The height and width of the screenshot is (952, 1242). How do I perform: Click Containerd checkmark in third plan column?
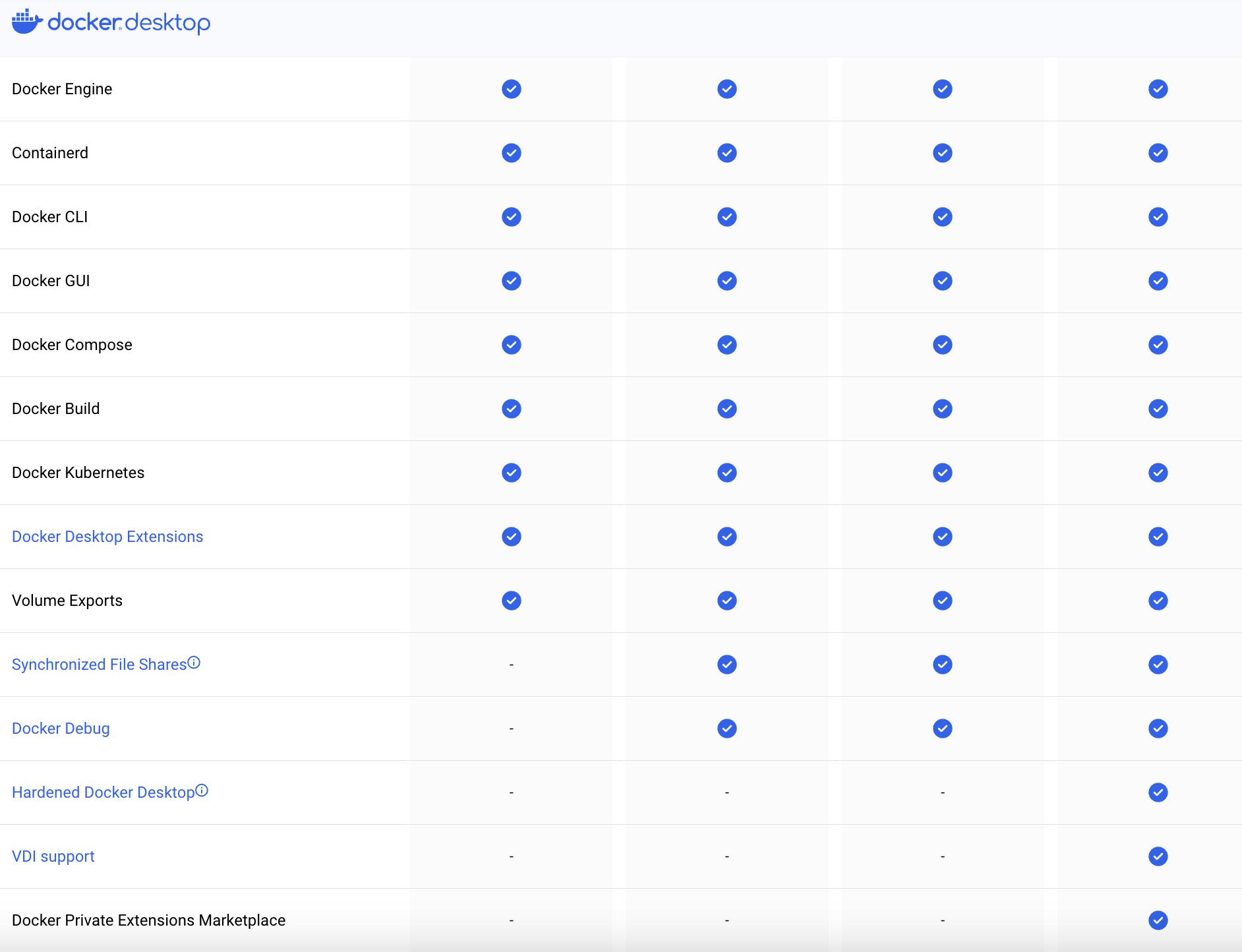pos(943,153)
